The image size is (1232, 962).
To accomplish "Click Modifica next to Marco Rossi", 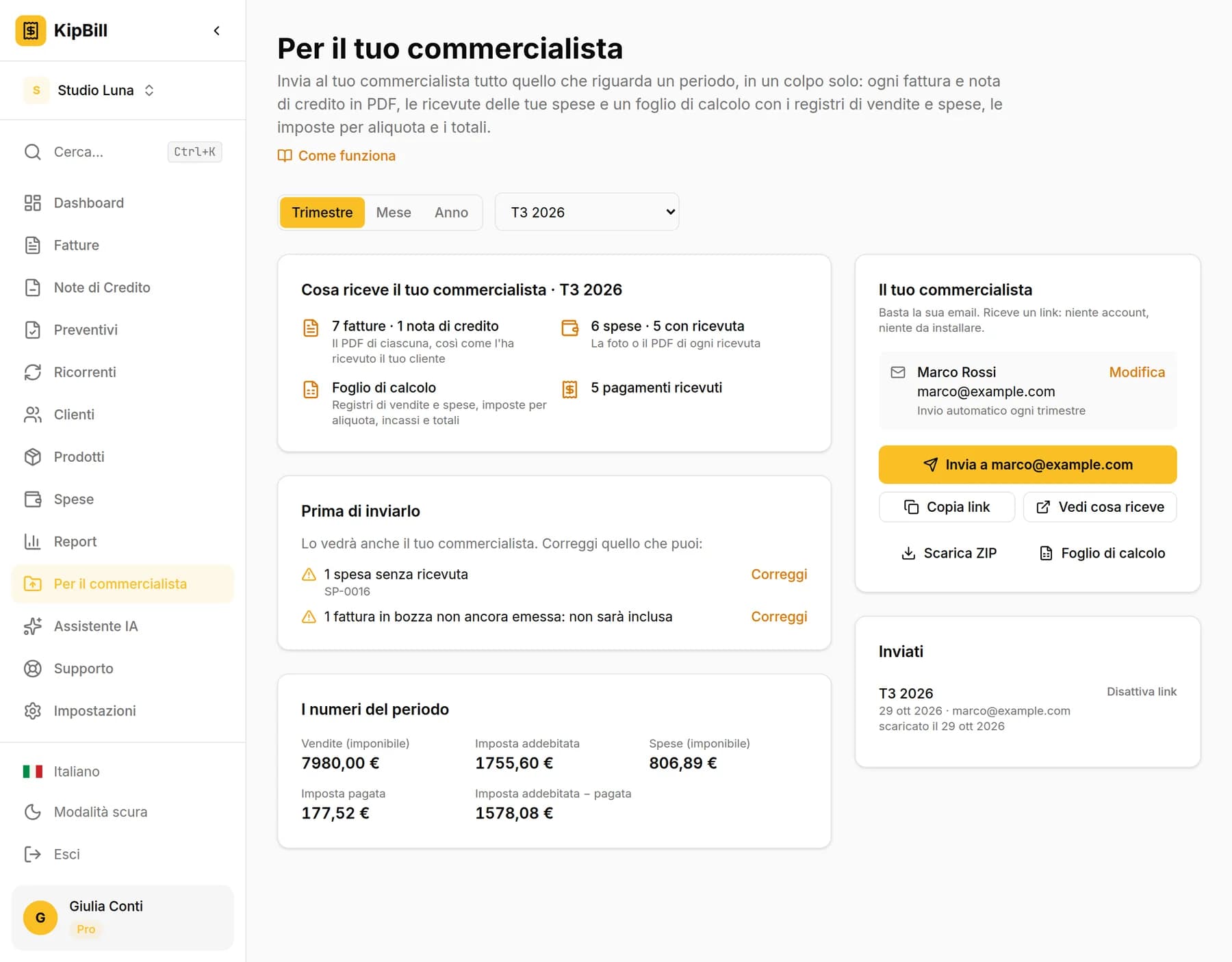I will click(x=1137, y=372).
